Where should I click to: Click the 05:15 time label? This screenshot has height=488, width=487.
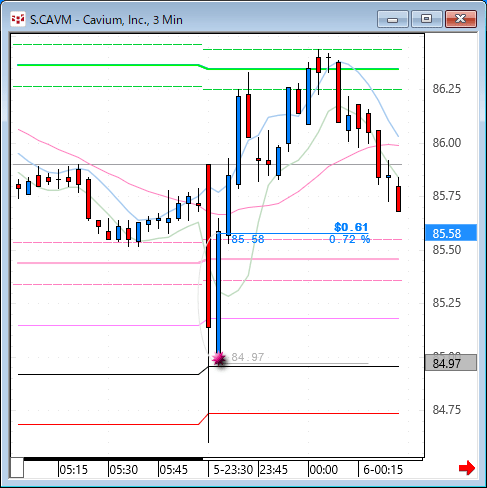pyautogui.click(x=74, y=470)
